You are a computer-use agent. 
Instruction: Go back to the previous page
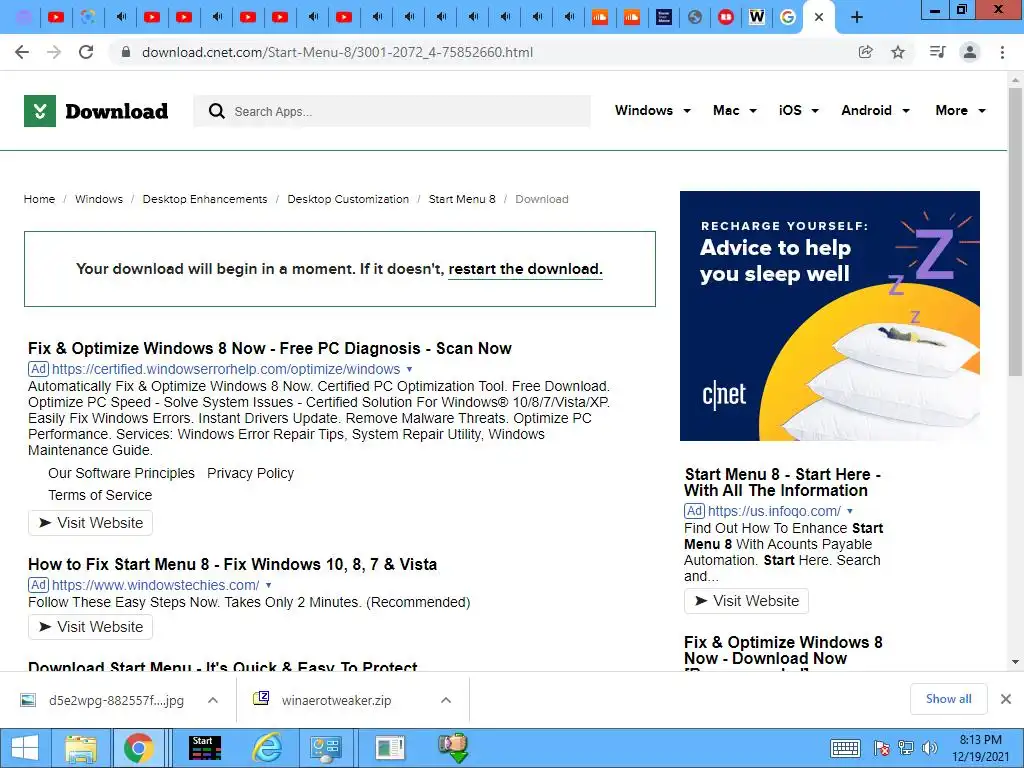[x=22, y=52]
